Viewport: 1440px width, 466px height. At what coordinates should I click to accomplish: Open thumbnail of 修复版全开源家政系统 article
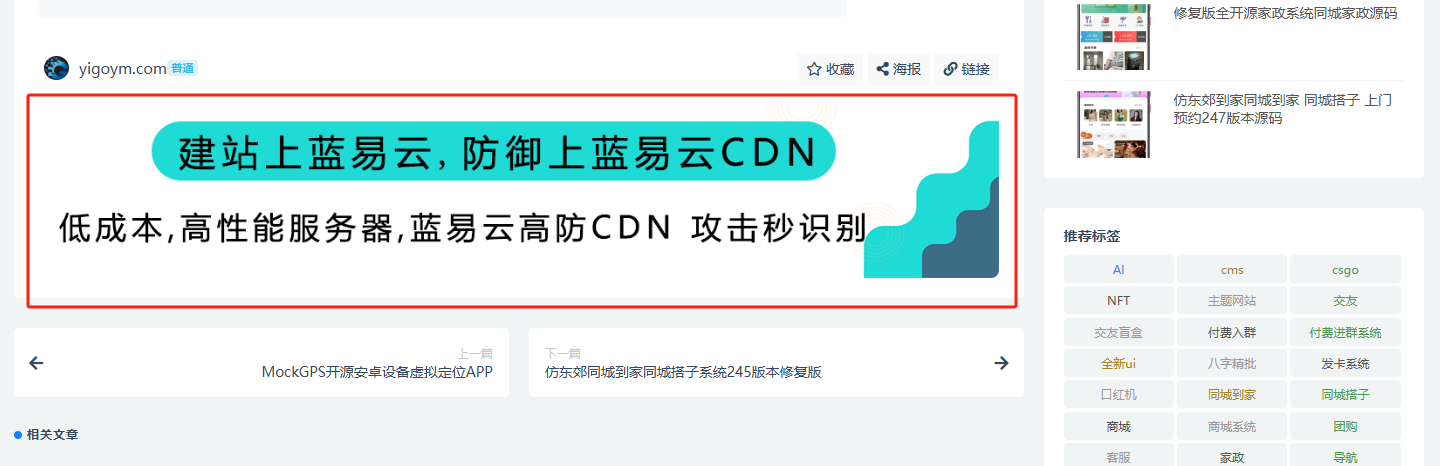(1113, 36)
